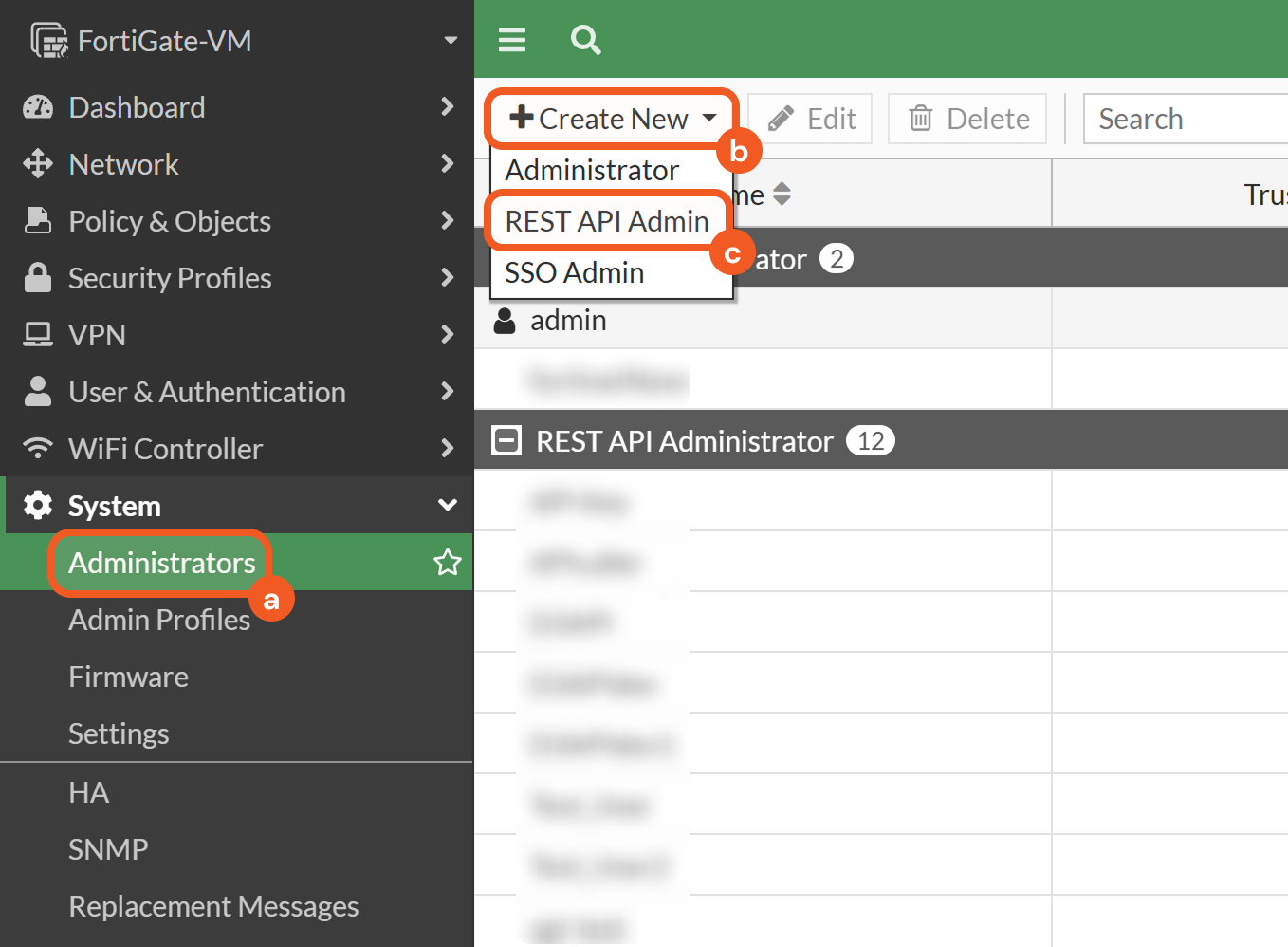Click the Security Profiles padlock icon
The width and height of the screenshot is (1288, 947).
(38, 277)
